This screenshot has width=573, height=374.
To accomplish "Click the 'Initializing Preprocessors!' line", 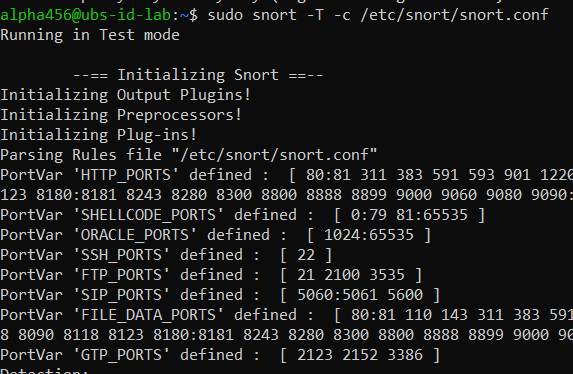I will pos(121,115).
